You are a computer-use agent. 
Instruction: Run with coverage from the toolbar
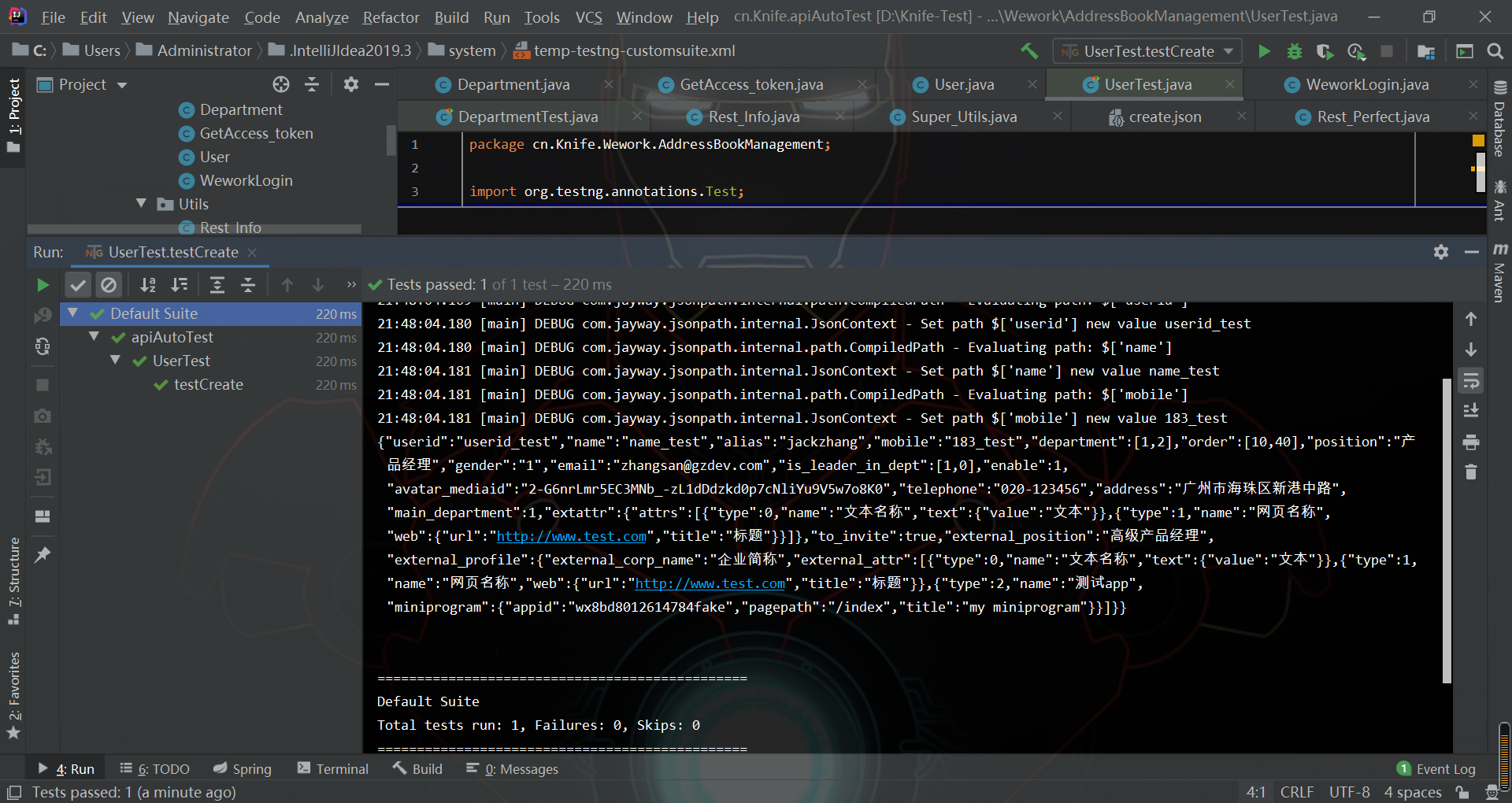[1325, 51]
